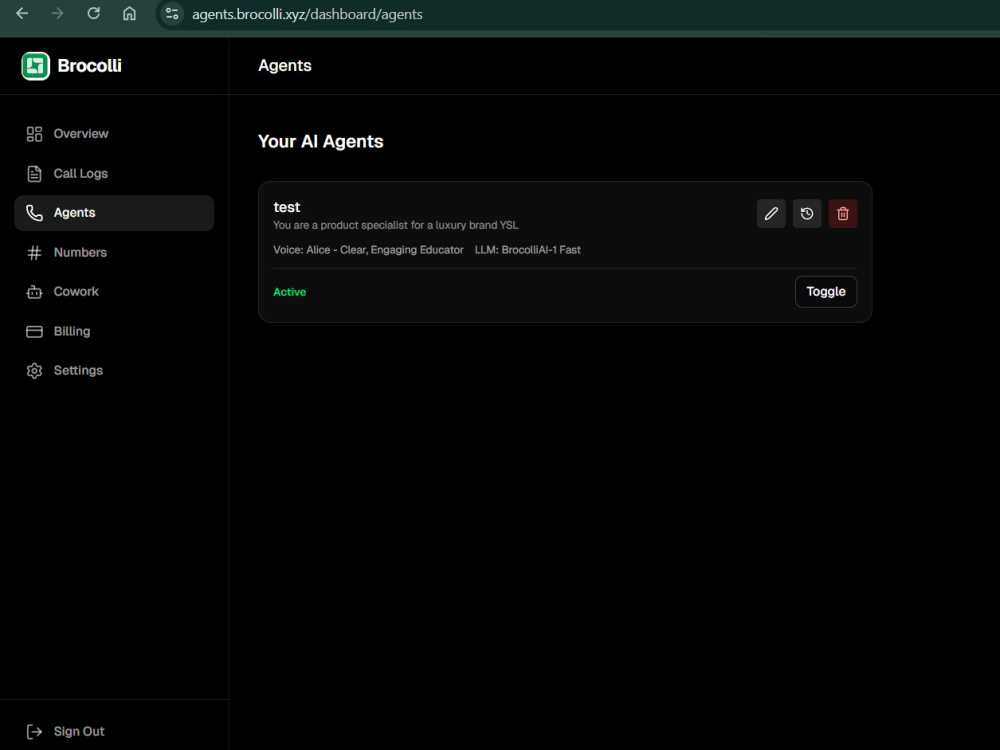Click the Numbers hash icon
1000x750 pixels.
coord(34,253)
